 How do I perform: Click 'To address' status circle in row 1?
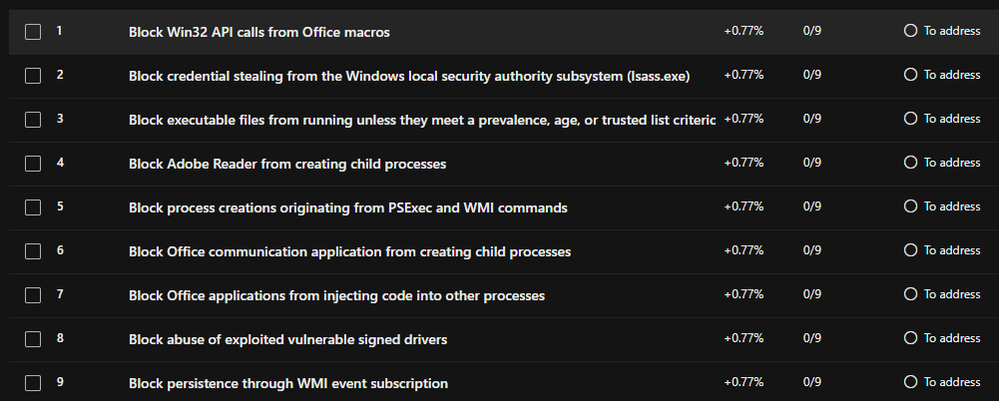[910, 31]
